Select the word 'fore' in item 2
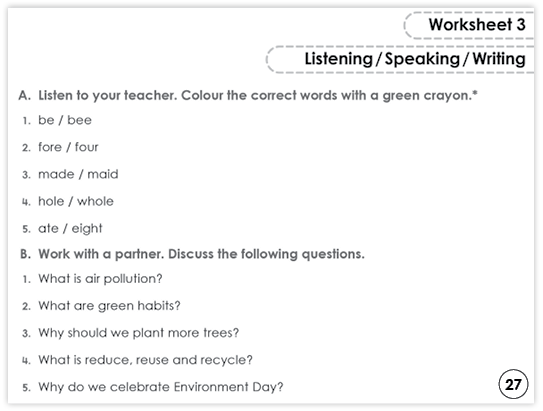Viewport: 543px width, 411px height. point(50,147)
